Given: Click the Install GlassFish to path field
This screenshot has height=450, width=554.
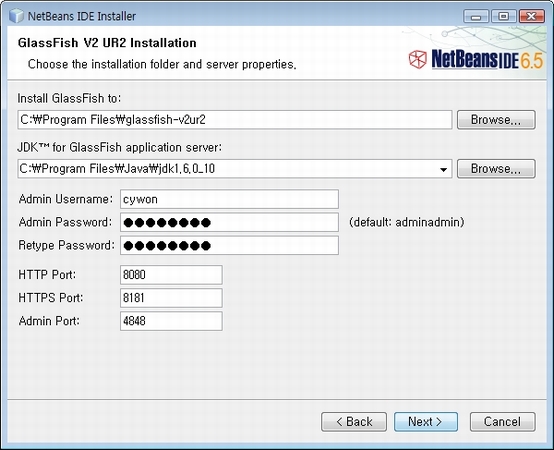Looking at the screenshot, I should pyautogui.click(x=235, y=120).
